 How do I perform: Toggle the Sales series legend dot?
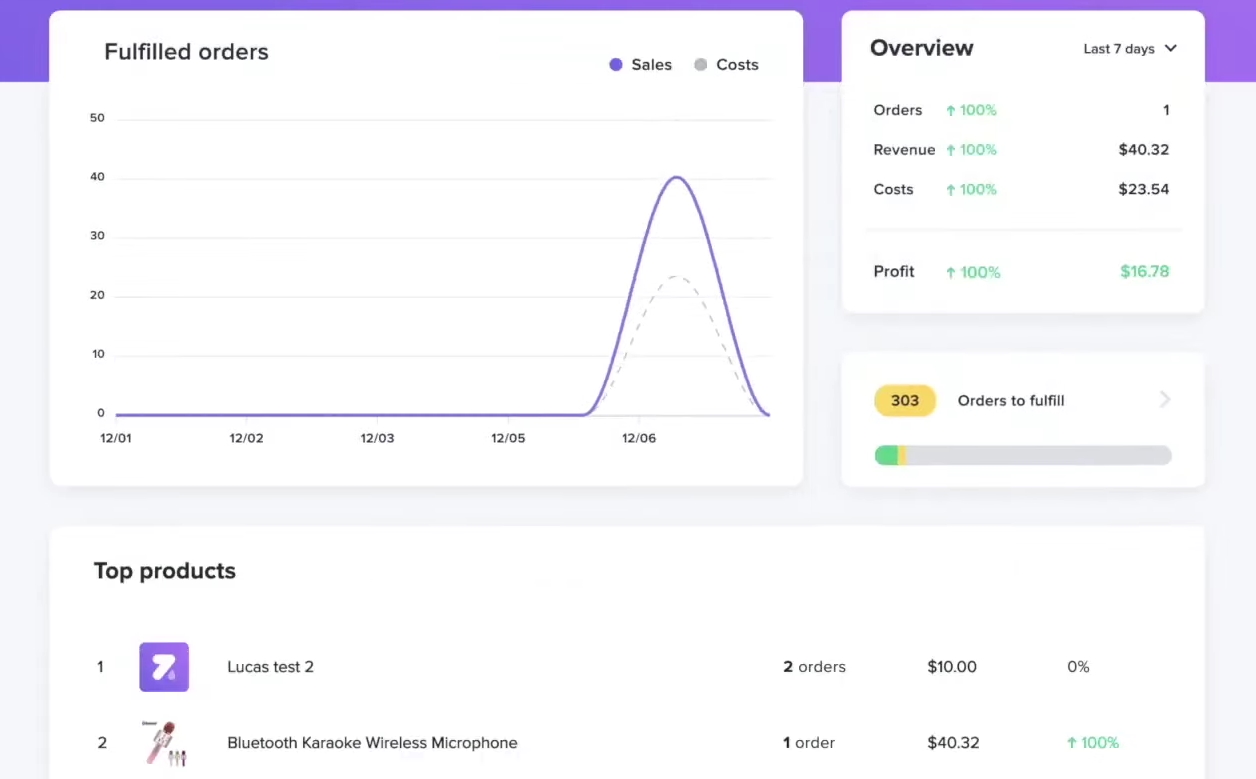coord(616,65)
